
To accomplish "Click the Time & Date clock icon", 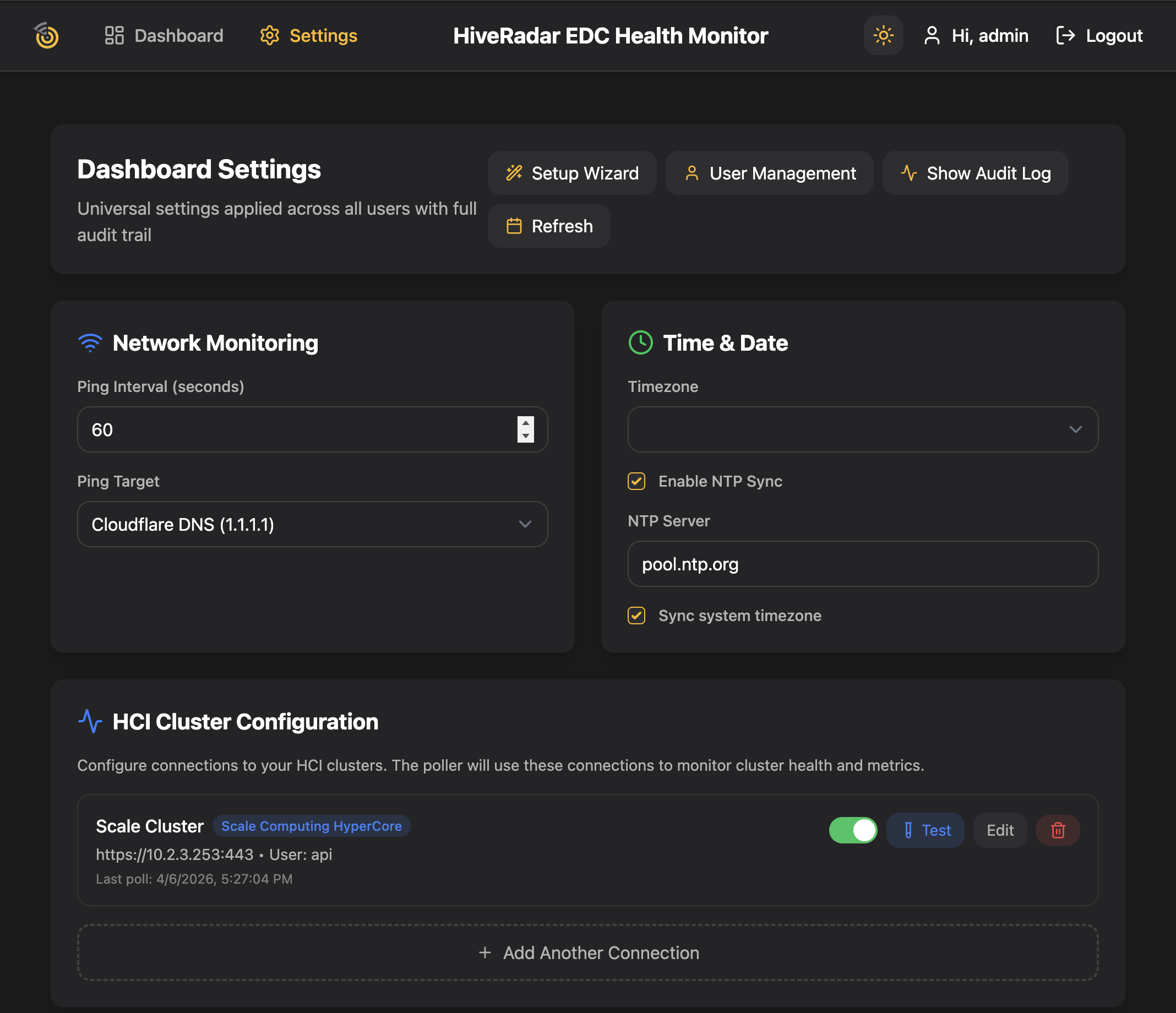I will coord(641,343).
